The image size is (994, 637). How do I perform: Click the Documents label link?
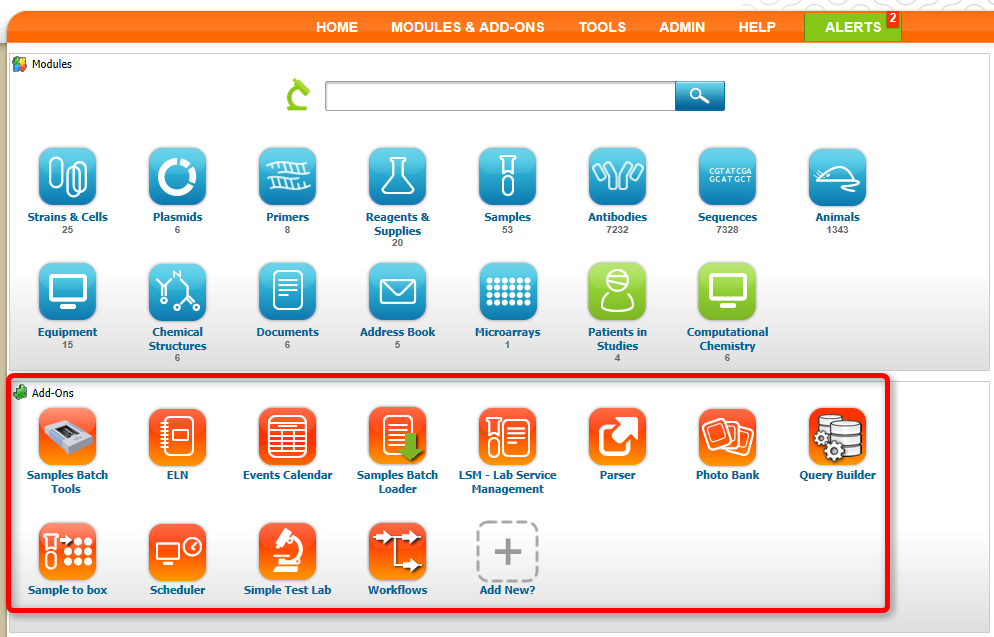[287, 331]
